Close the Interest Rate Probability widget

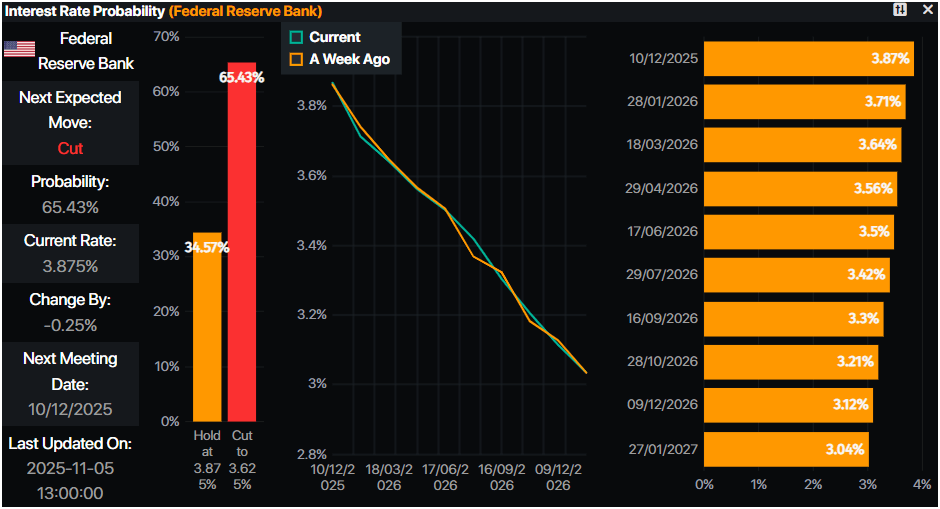[x=927, y=10]
